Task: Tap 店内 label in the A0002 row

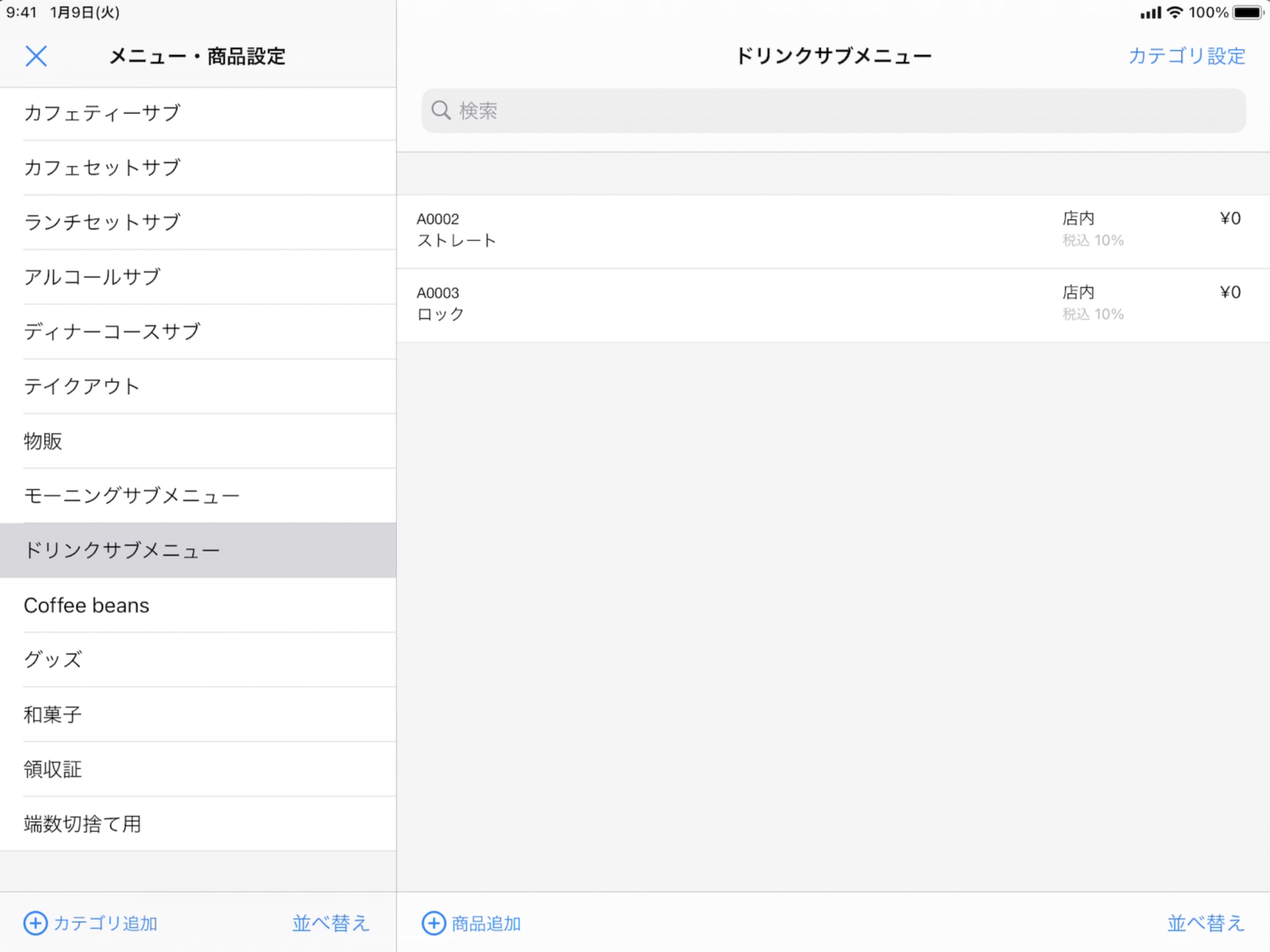Action: pyautogui.click(x=1078, y=219)
